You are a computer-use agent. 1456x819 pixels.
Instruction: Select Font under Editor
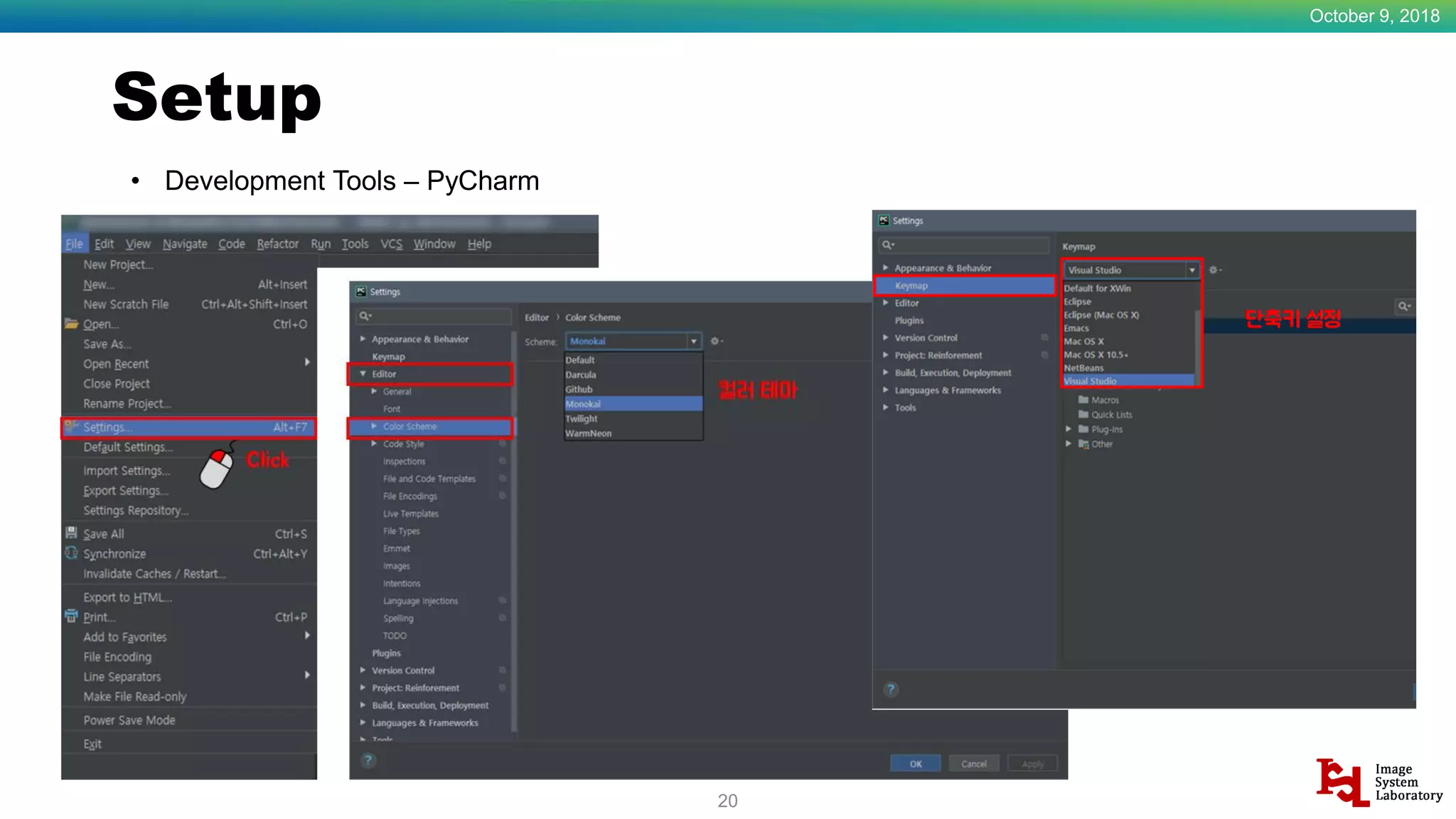392,409
